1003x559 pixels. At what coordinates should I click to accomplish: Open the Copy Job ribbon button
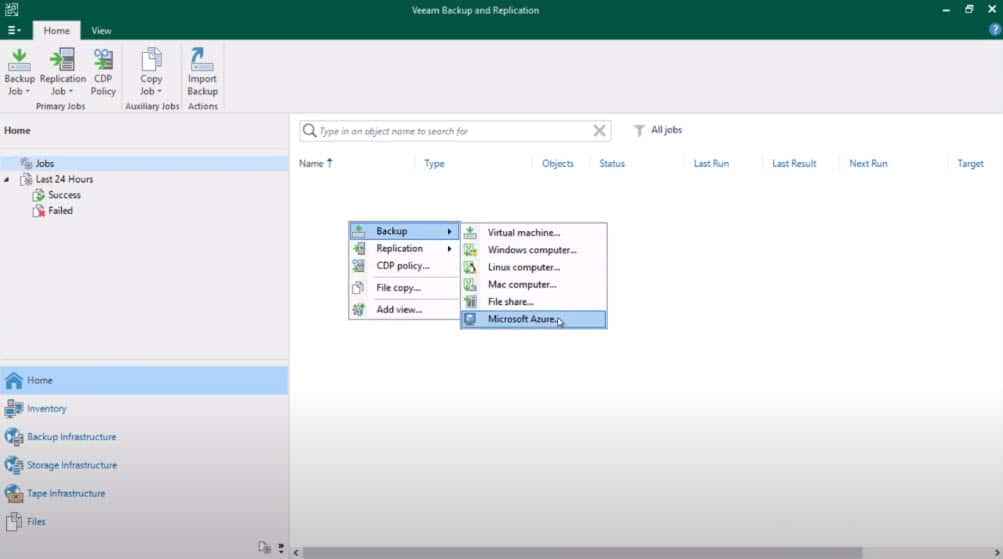tap(151, 72)
